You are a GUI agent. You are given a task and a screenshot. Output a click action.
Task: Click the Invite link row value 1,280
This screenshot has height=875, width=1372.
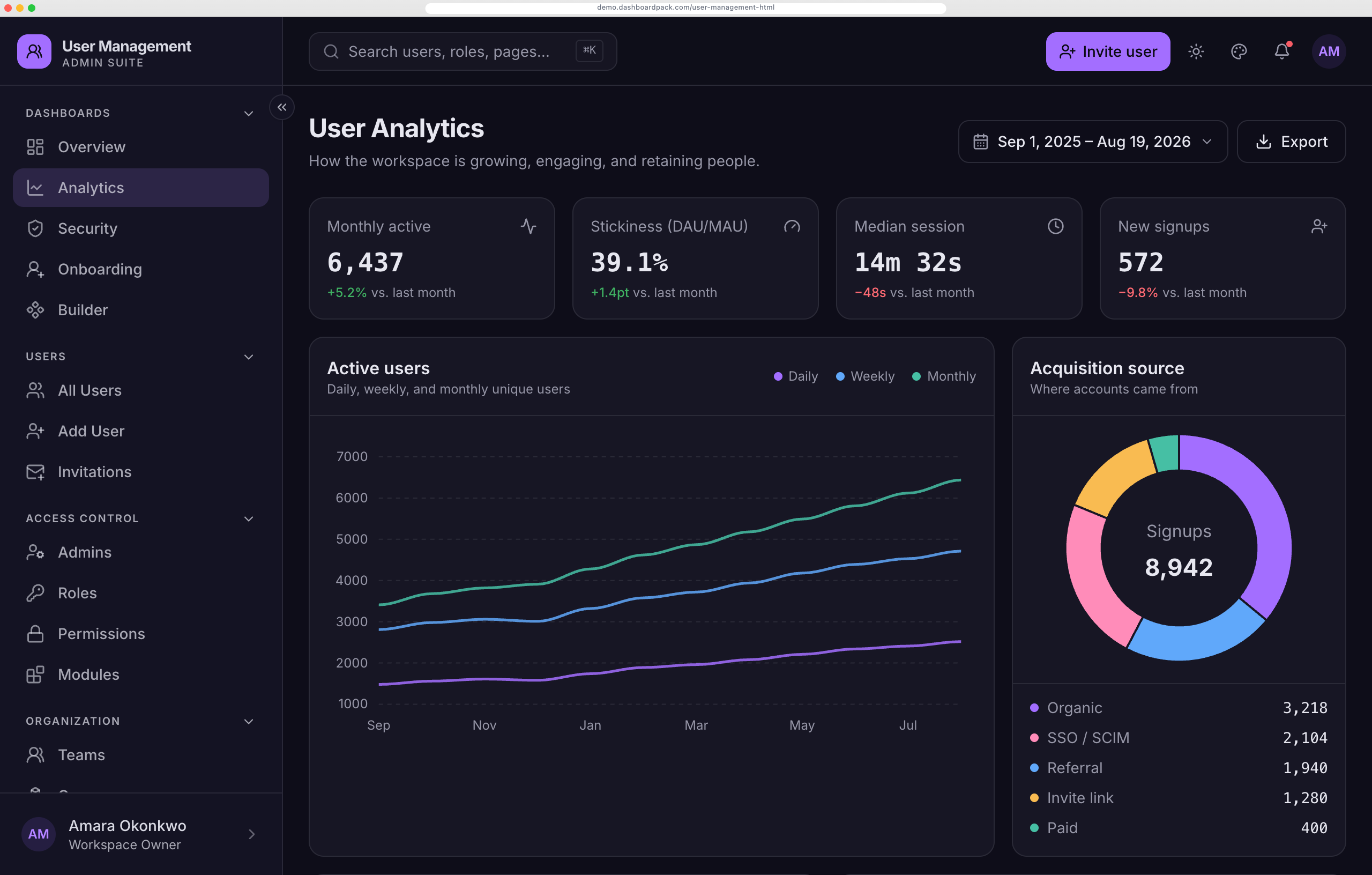coord(1305,798)
